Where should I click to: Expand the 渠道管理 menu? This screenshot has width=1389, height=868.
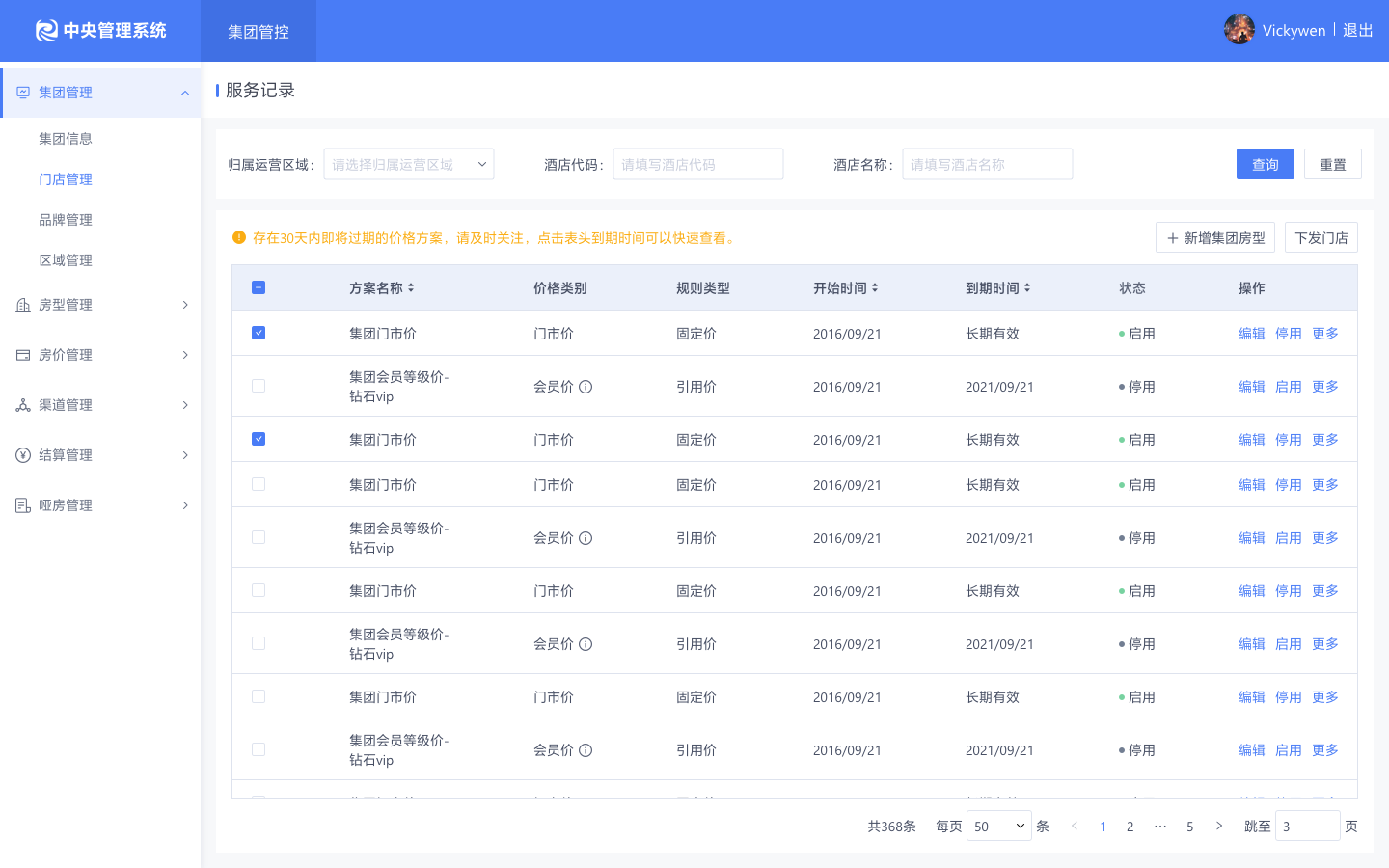pos(185,405)
